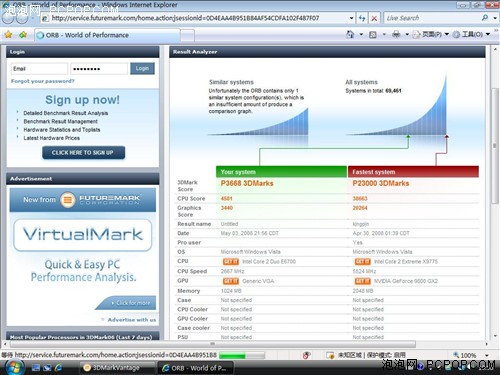This screenshot has width=500, height=375.
Task: Click the URL address bar
Action: pos(195,18)
